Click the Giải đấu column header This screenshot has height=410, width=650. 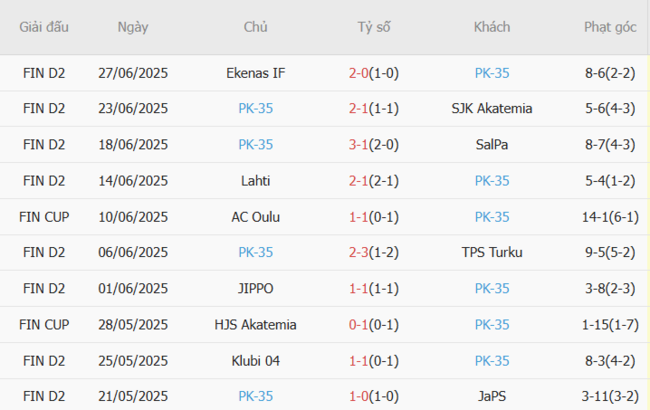click(x=44, y=27)
